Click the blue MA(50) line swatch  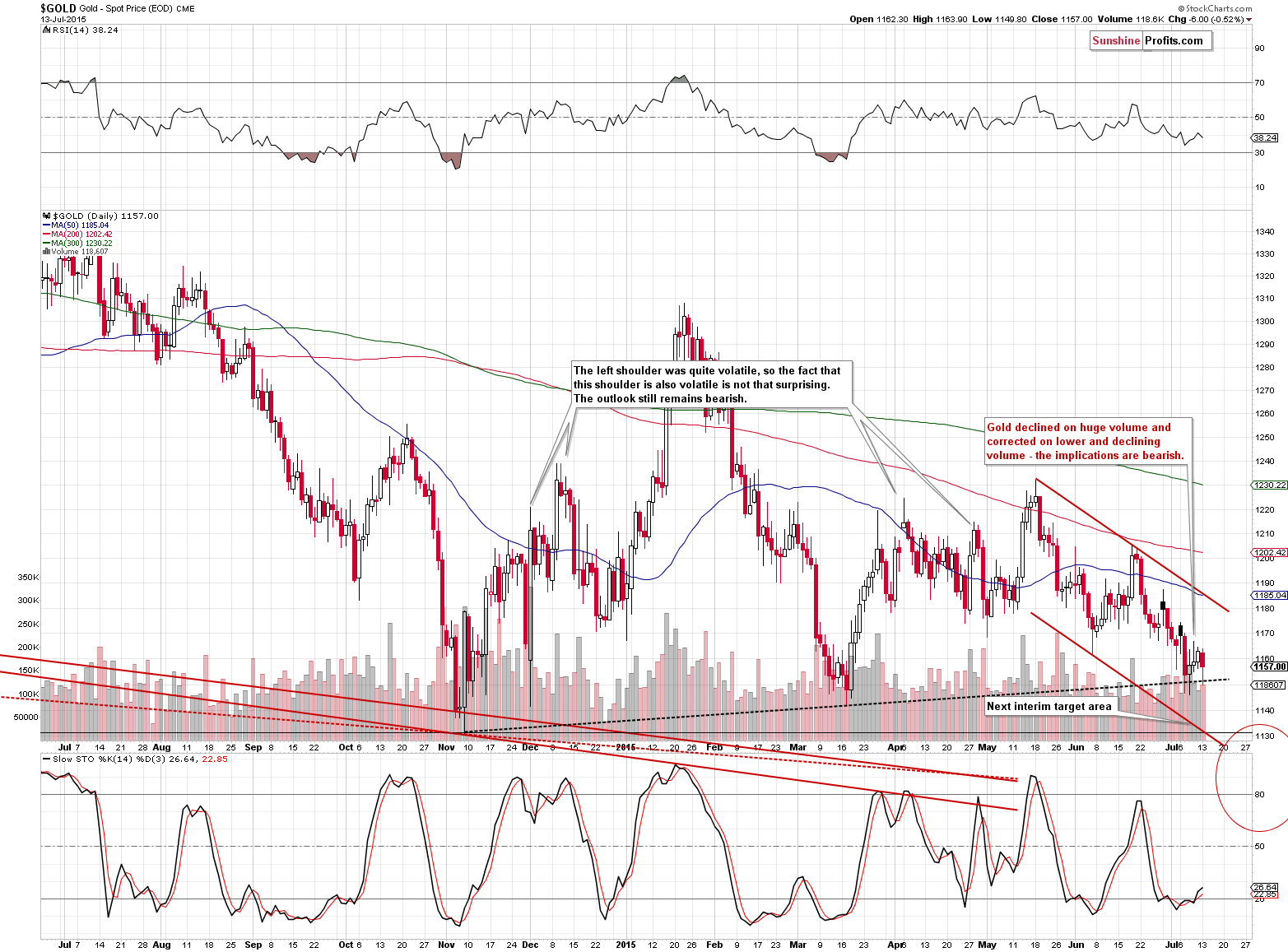46,225
